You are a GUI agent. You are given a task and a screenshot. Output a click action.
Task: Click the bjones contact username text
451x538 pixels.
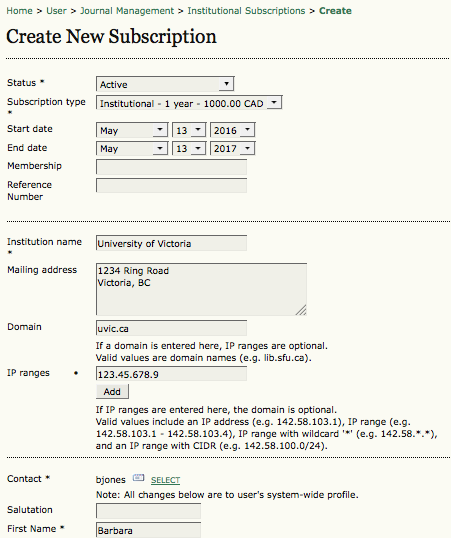tap(111, 480)
